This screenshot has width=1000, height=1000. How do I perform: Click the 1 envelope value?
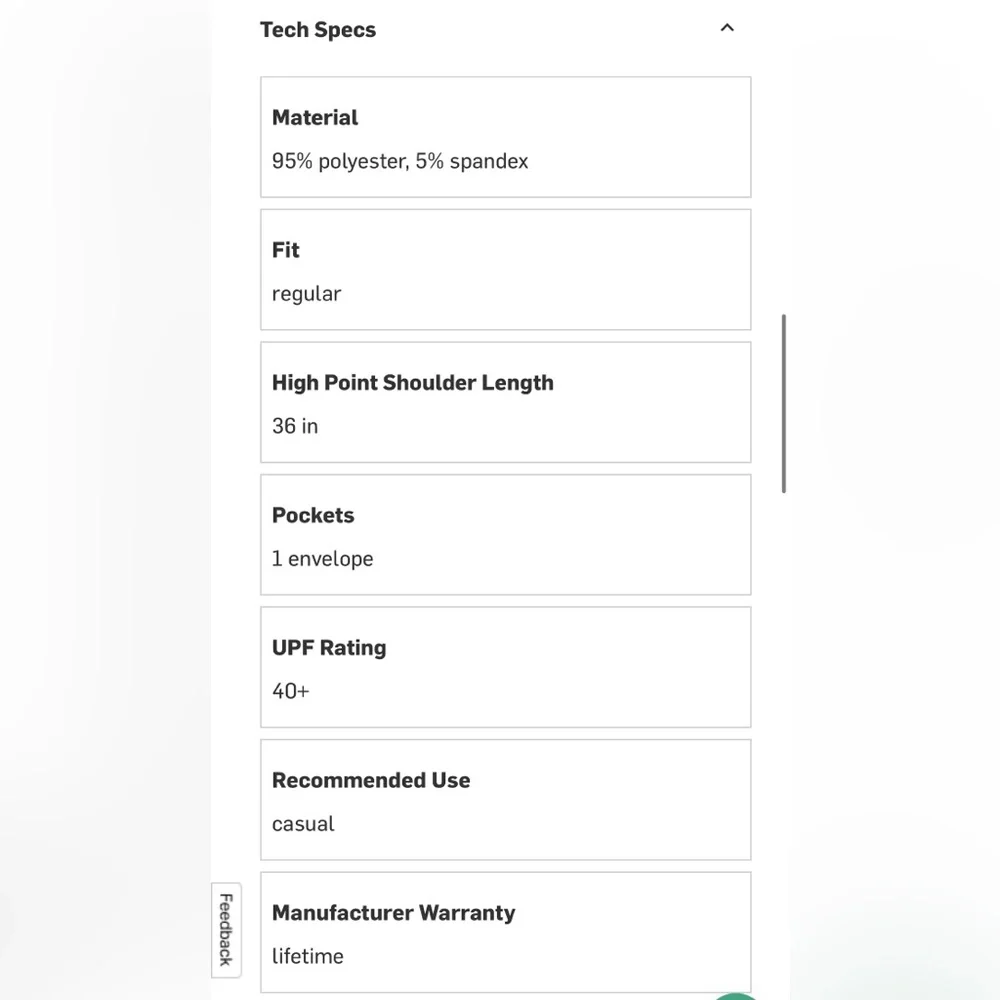pos(323,559)
